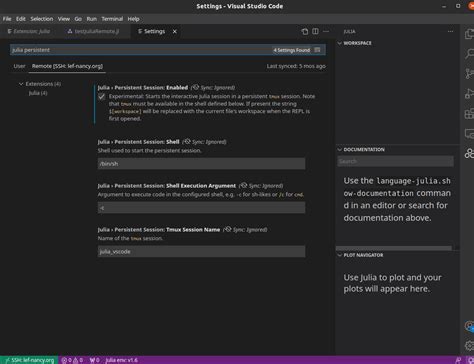474x364 pixels.
Task: Edit the Shell Execution Argument field
Action: pos(201,208)
